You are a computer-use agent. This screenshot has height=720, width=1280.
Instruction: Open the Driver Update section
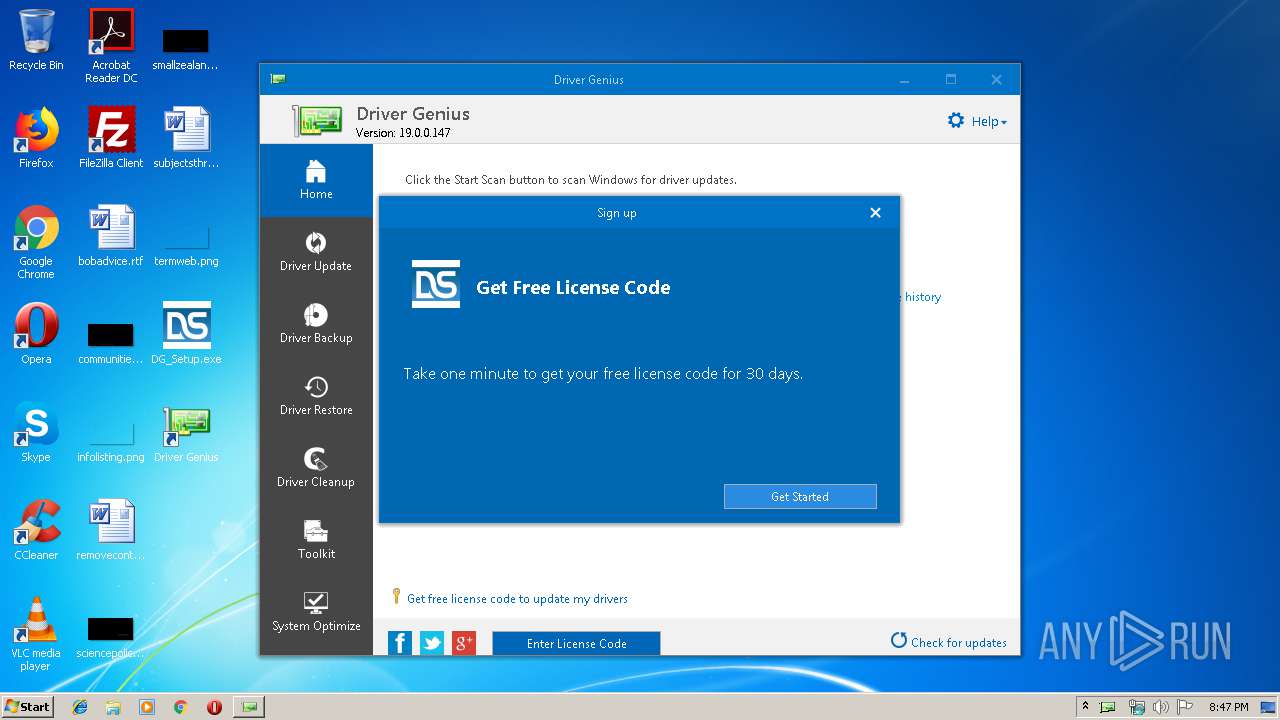(316, 252)
